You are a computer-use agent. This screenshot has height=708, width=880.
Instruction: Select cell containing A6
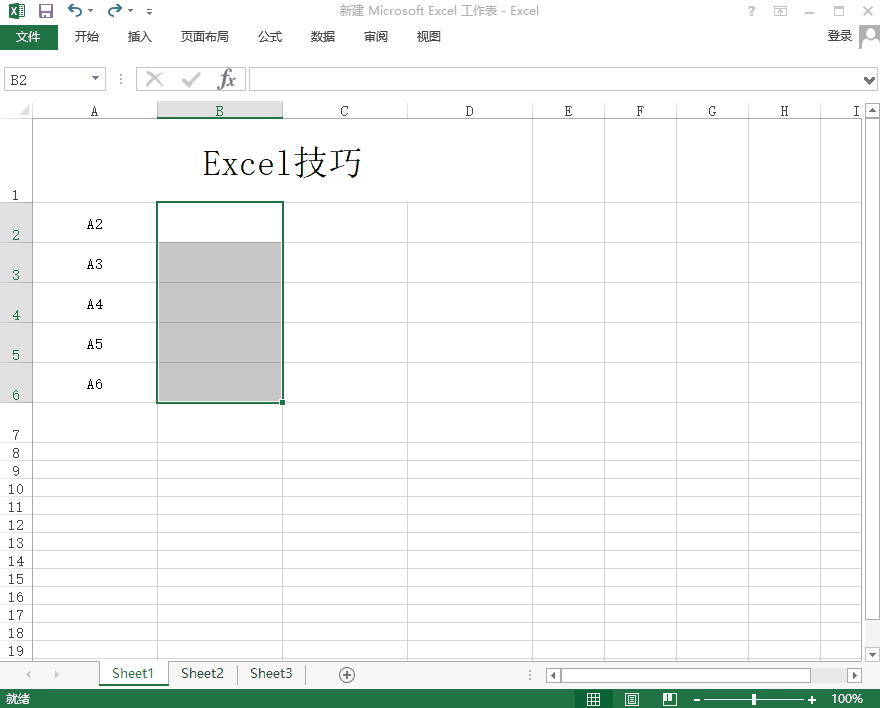[95, 383]
